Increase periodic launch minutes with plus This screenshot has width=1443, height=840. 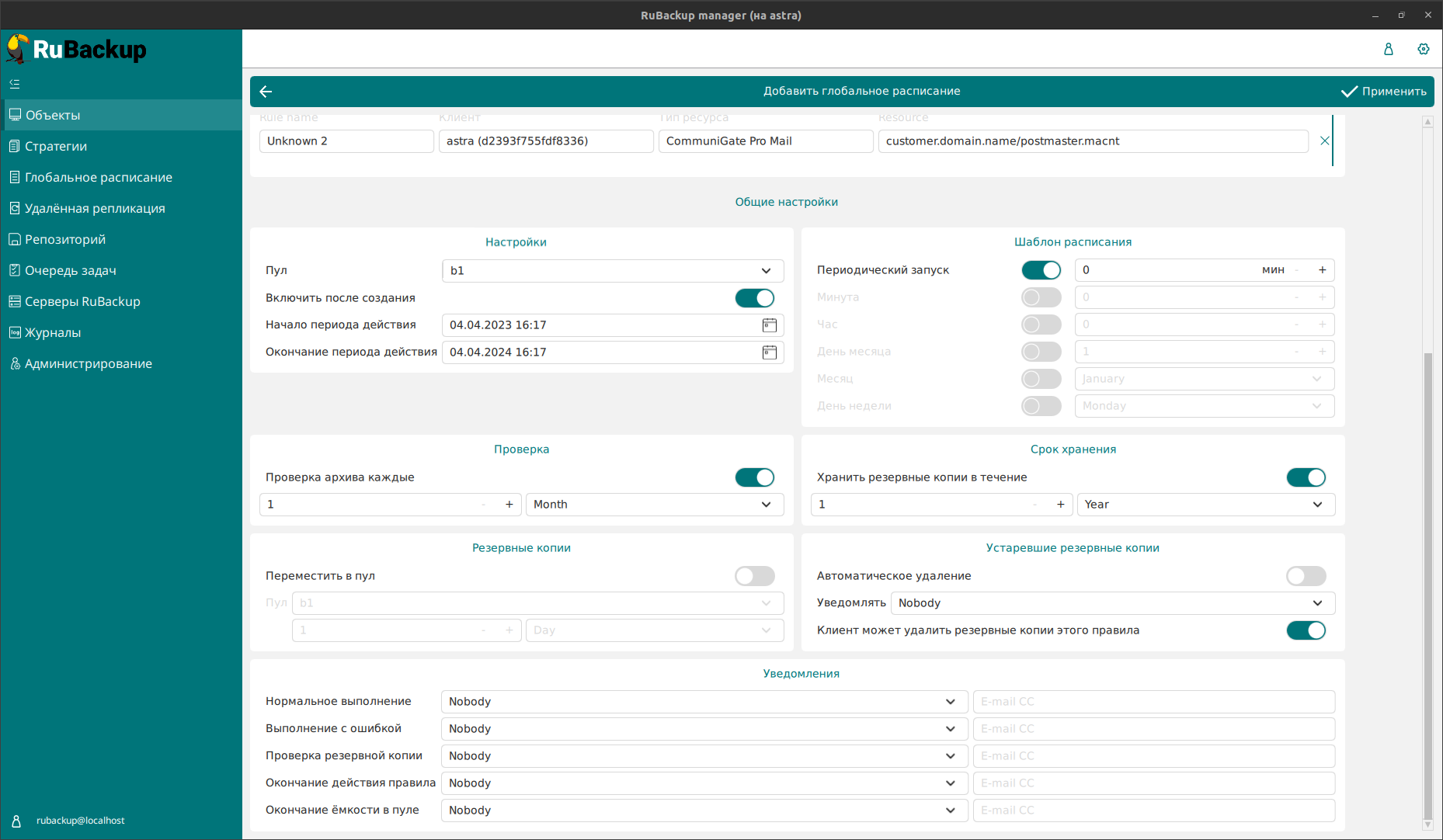click(x=1322, y=270)
